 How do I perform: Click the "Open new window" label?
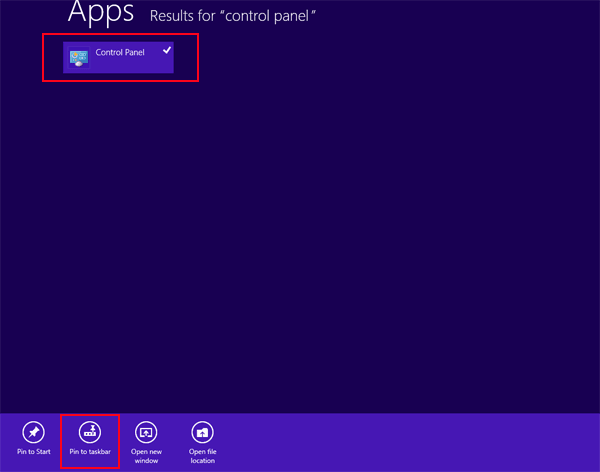coord(146,456)
